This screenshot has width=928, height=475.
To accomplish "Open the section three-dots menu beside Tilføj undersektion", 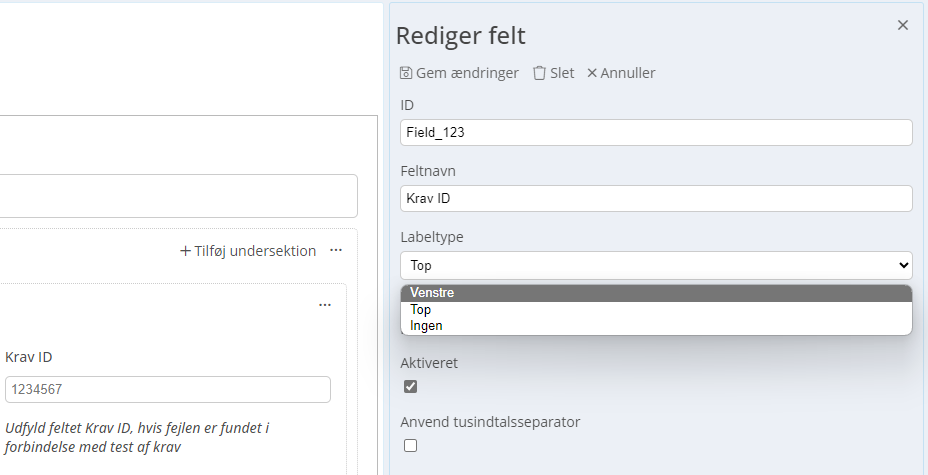I will click(x=336, y=250).
